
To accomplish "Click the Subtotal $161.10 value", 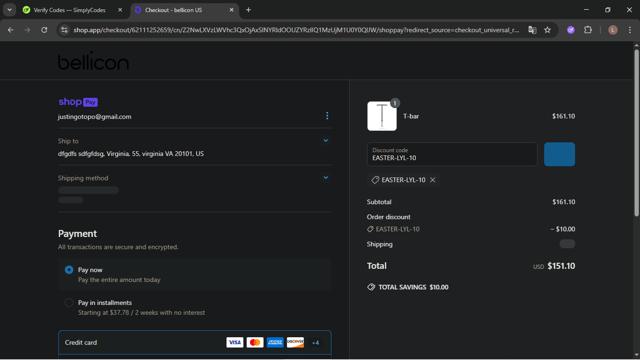I will pyautogui.click(x=564, y=202).
